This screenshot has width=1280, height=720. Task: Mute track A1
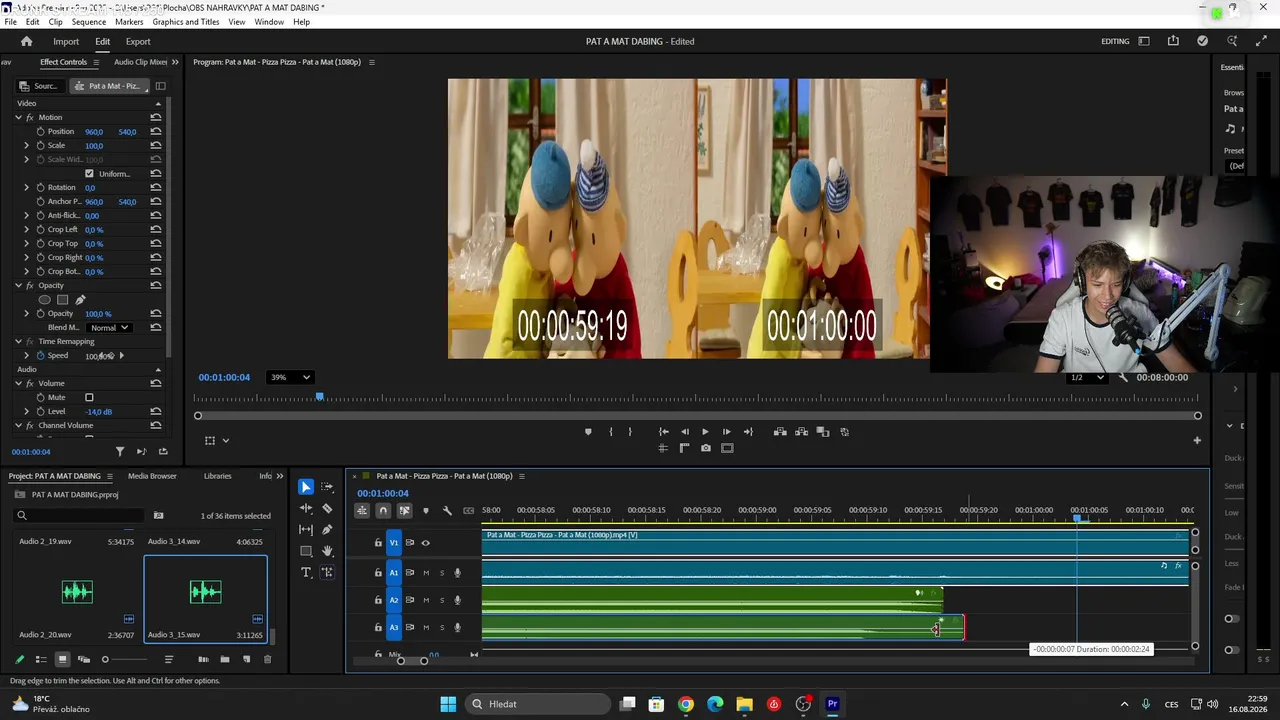pyautogui.click(x=426, y=573)
